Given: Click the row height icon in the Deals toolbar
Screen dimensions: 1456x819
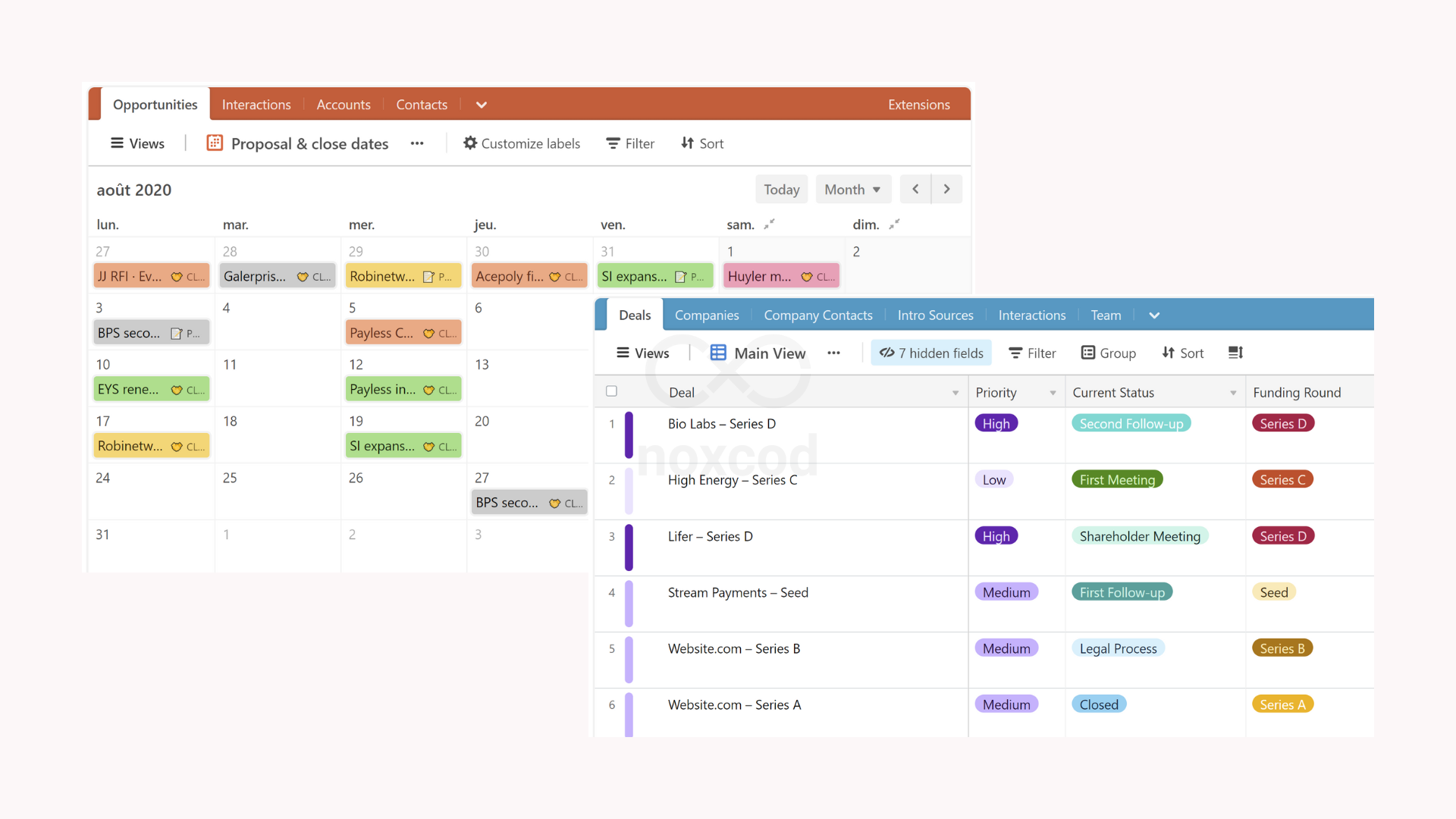Looking at the screenshot, I should point(1235,352).
